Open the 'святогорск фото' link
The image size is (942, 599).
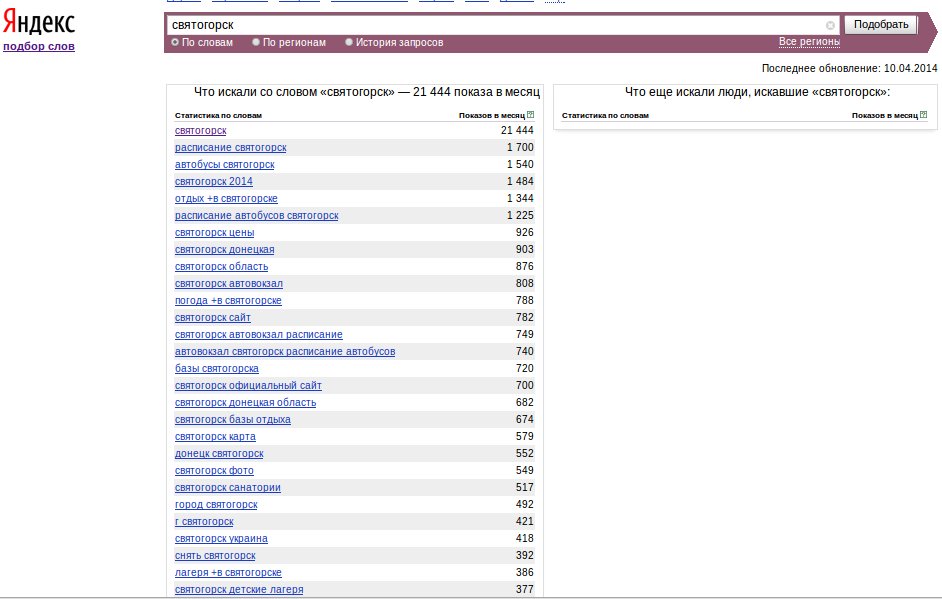[x=214, y=470]
